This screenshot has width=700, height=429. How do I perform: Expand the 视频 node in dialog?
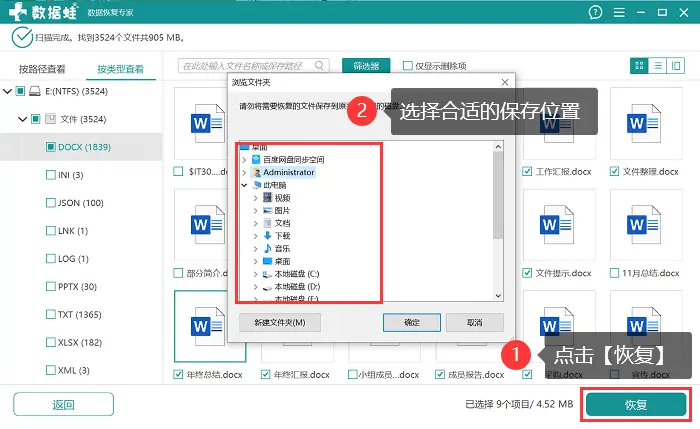pos(255,198)
